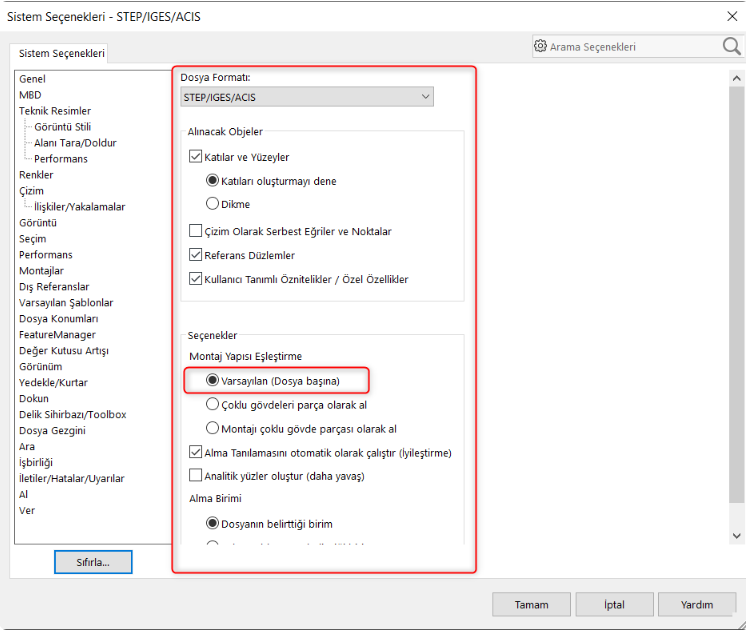Close the Sistem Seçenekleri dialog
This screenshot has height=631, width=746.
730,15
